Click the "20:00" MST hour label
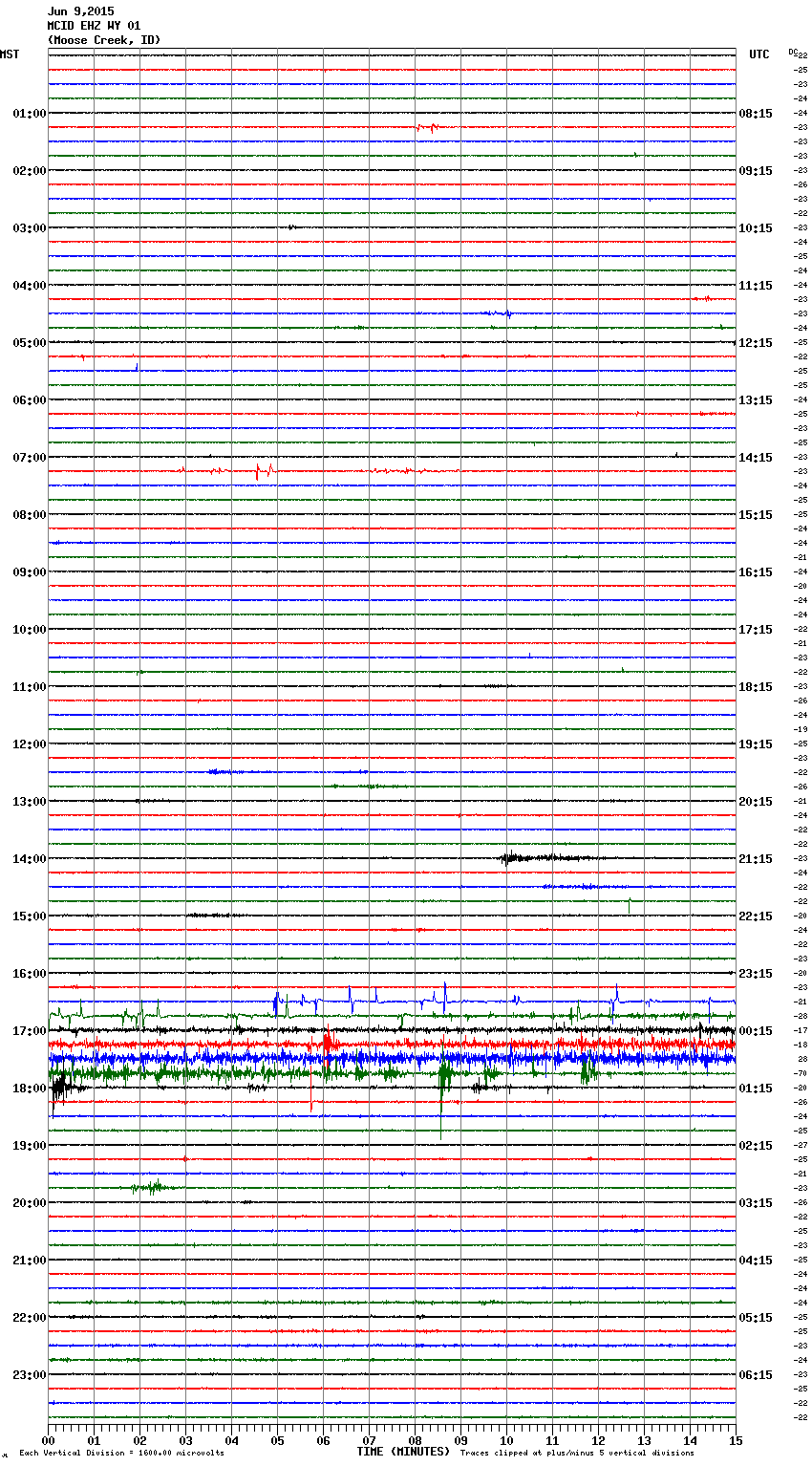 pyautogui.click(x=30, y=1203)
